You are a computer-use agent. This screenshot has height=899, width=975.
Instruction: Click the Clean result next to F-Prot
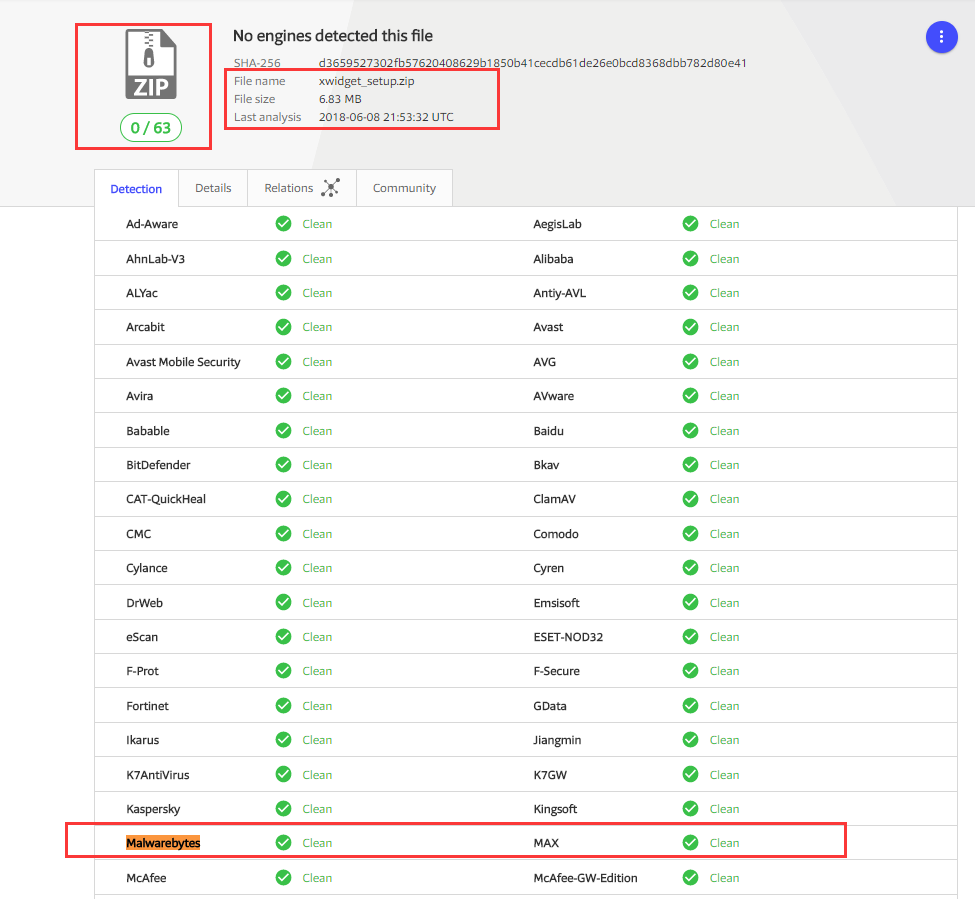(x=317, y=671)
